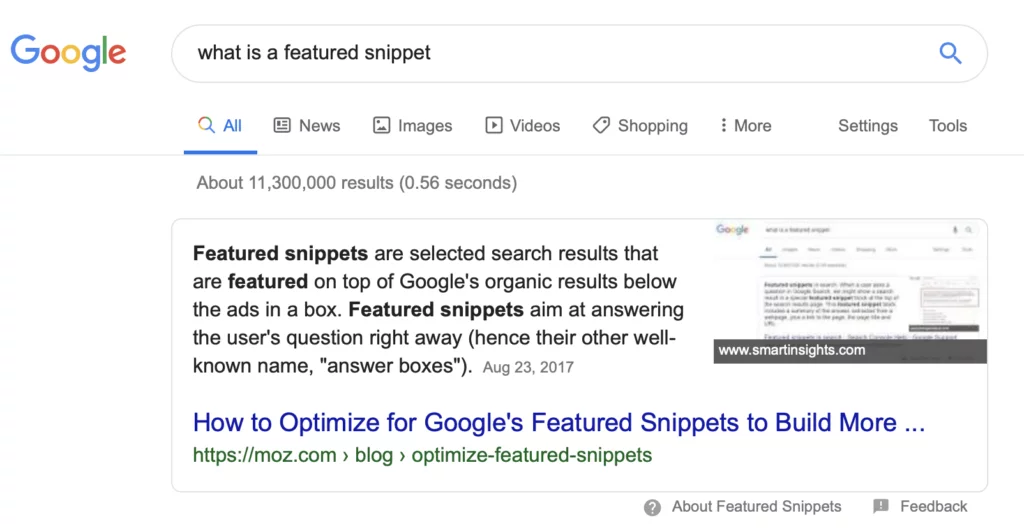
Task: Click the smartinsights.com snippet thumbnail image
Action: [x=850, y=290]
